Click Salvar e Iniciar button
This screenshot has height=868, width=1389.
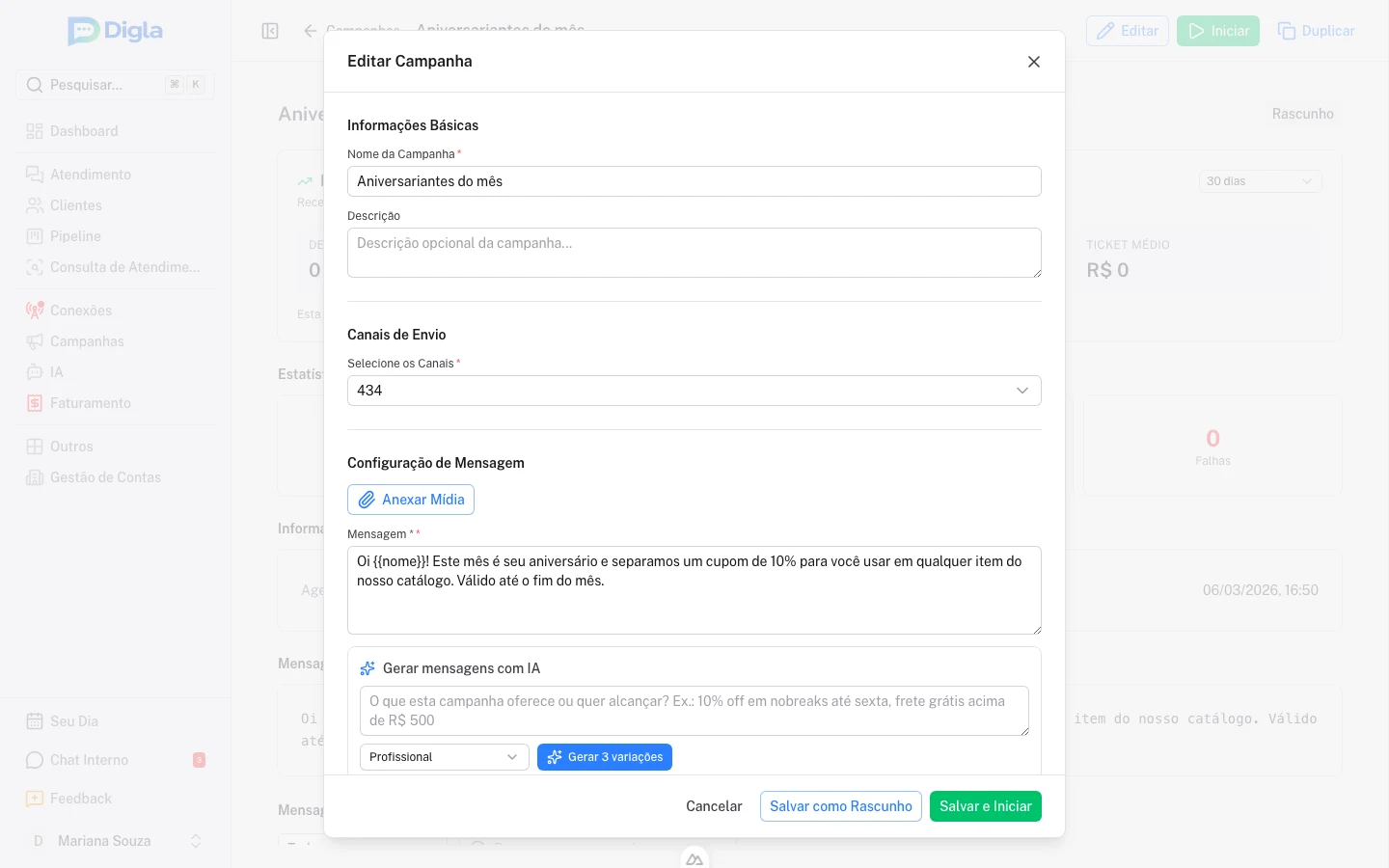tap(986, 806)
